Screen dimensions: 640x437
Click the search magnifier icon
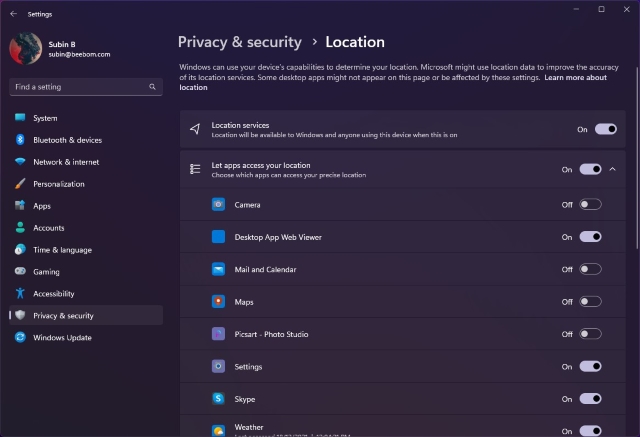[153, 88]
